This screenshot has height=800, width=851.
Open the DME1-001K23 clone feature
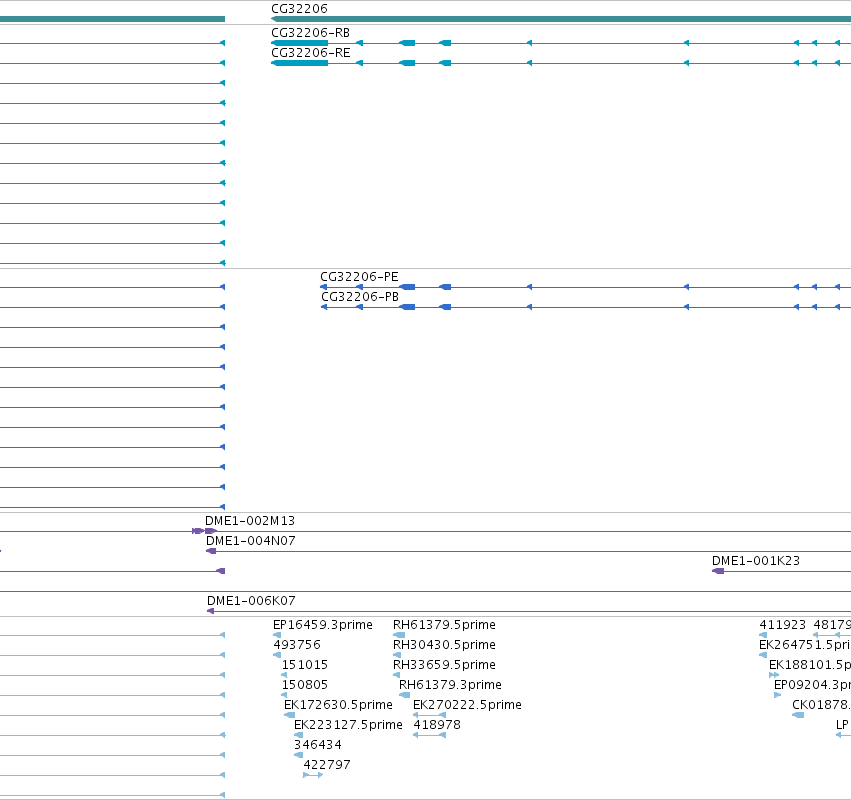[756, 561]
